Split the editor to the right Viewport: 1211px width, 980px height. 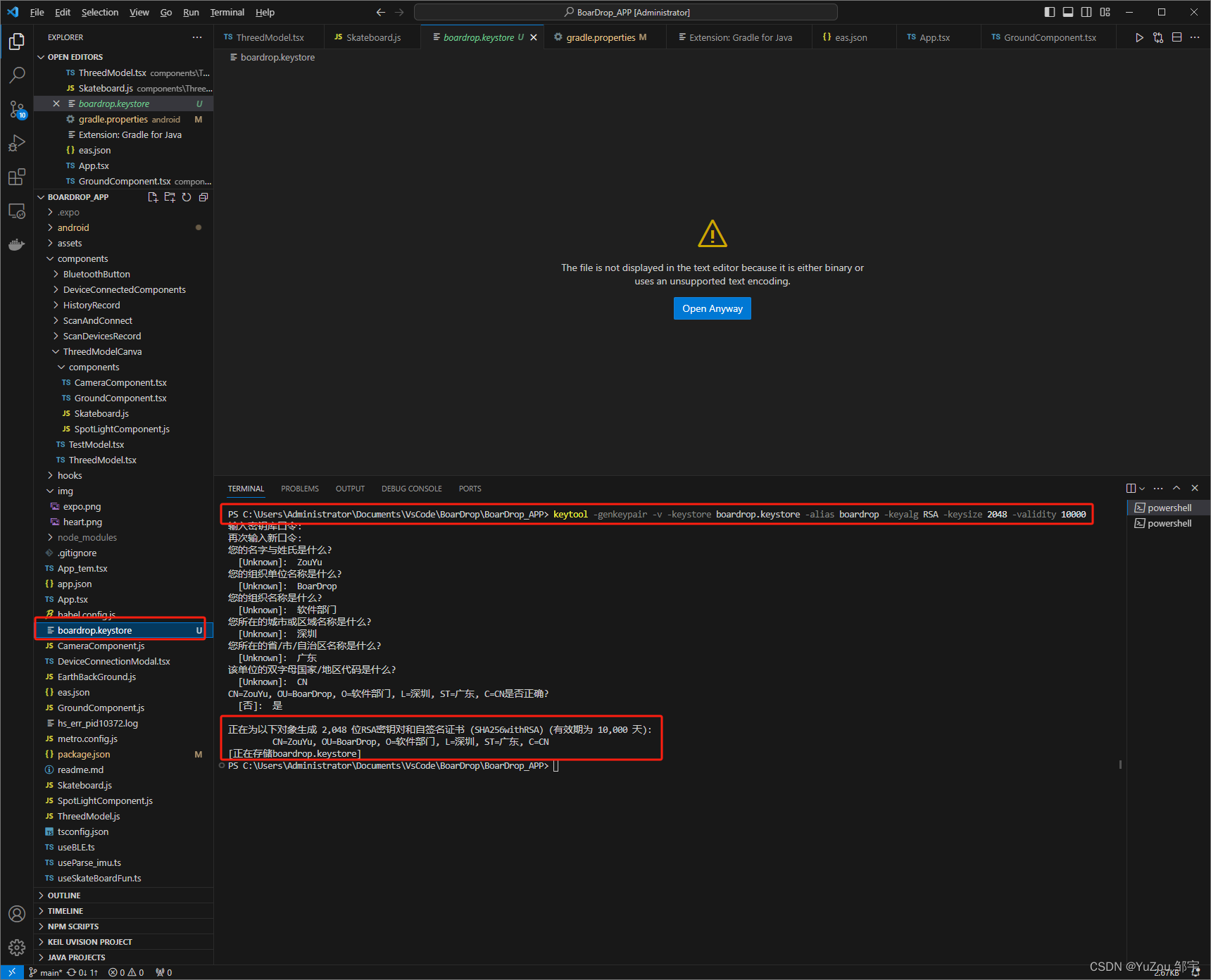(x=1177, y=37)
